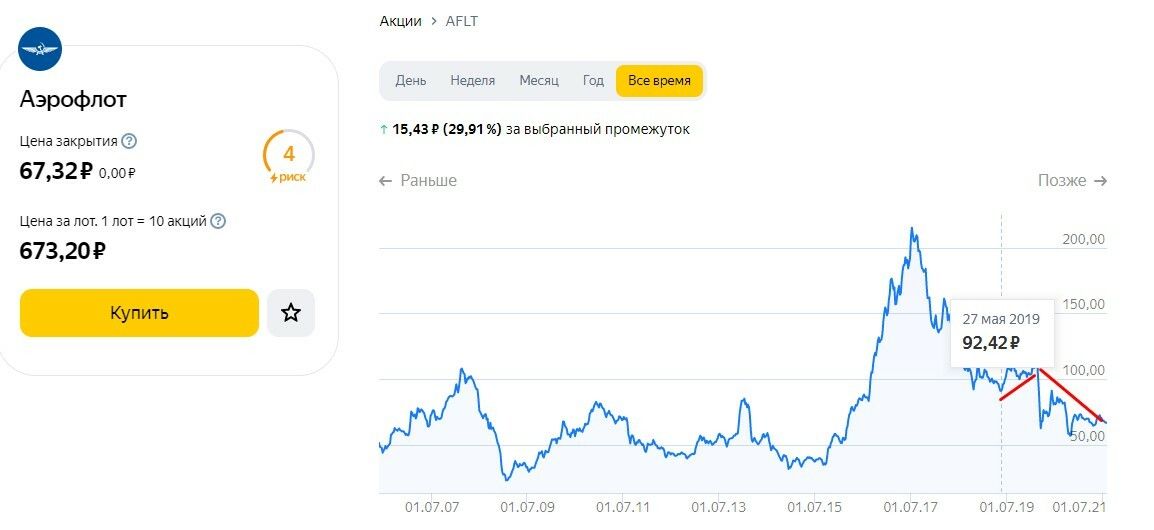This screenshot has width=1154, height=530.
Task: Click the green up-arrow change indicator
Action: [x=384, y=129]
